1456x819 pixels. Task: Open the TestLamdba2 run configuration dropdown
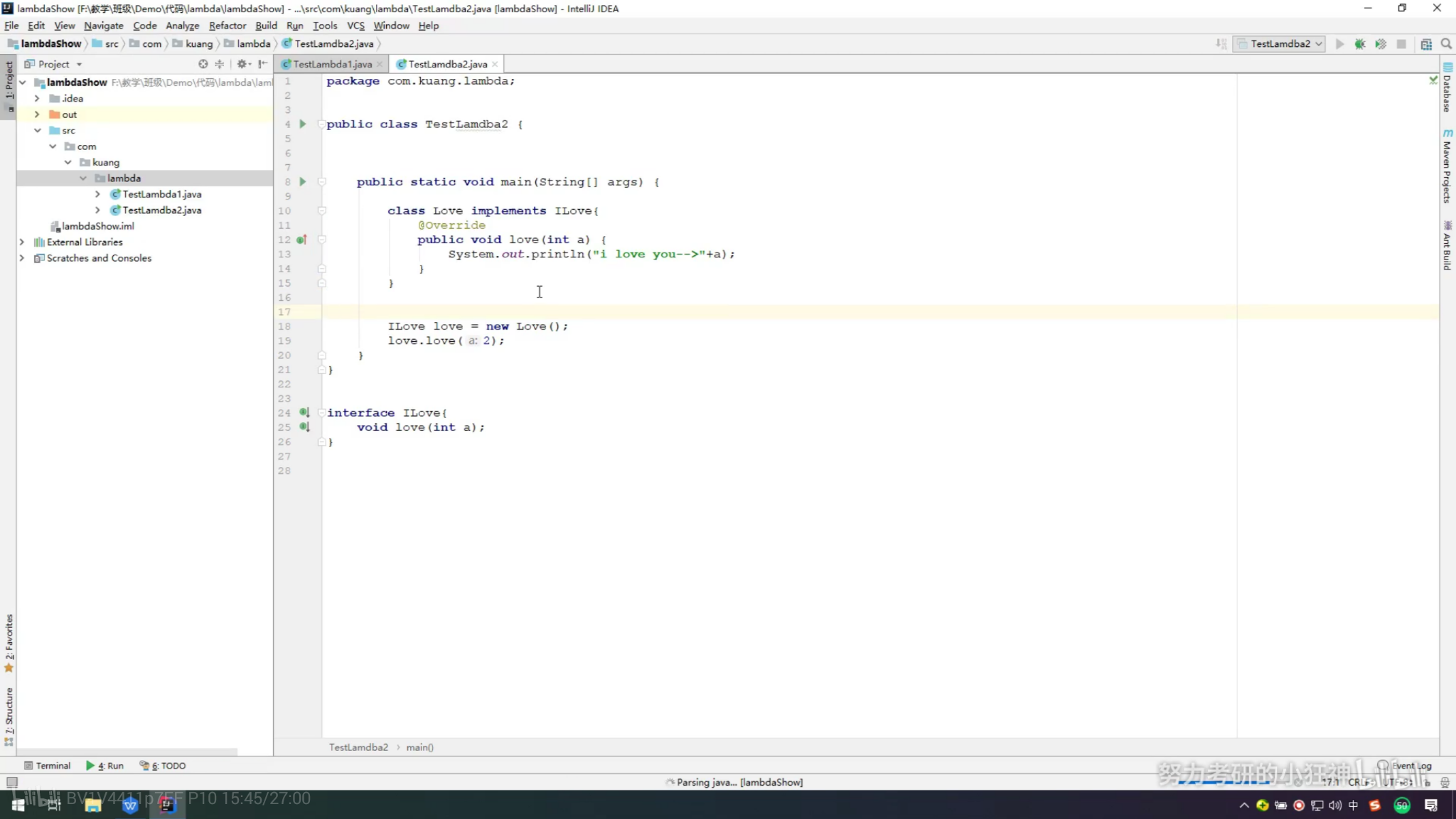point(1279,44)
